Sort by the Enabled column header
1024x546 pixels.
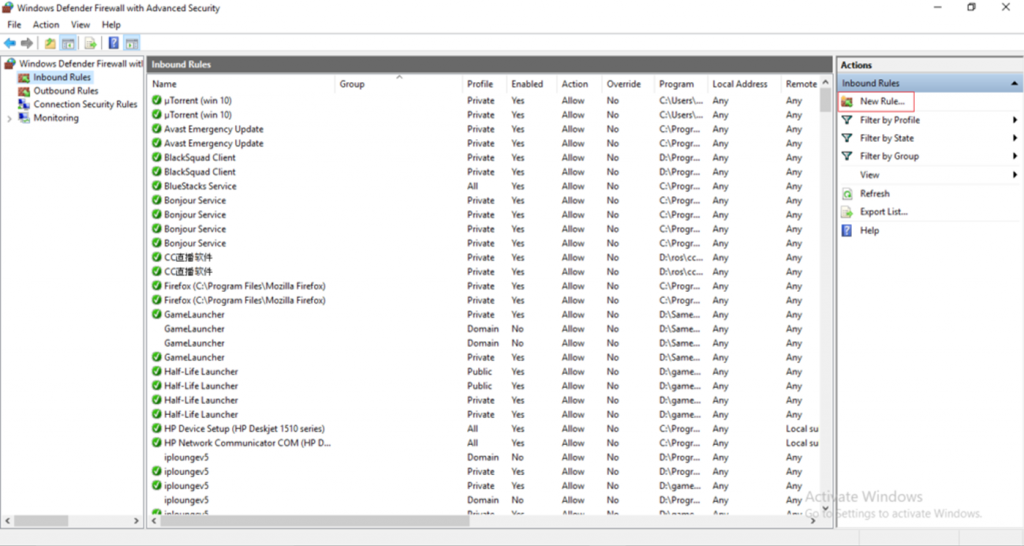click(x=527, y=84)
